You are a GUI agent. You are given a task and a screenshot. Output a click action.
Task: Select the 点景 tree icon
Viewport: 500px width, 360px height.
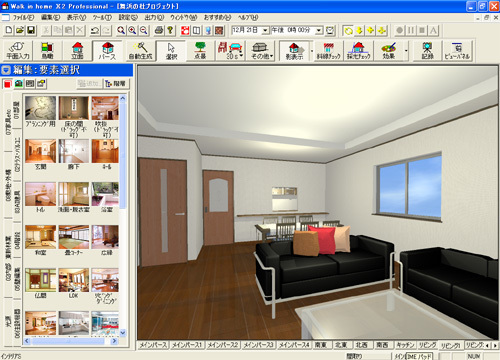tap(200, 51)
